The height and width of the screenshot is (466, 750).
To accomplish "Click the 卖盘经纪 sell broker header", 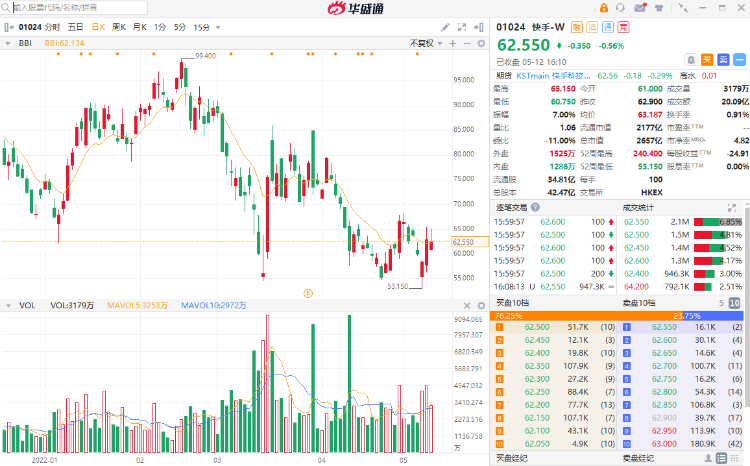I will (x=638, y=458).
